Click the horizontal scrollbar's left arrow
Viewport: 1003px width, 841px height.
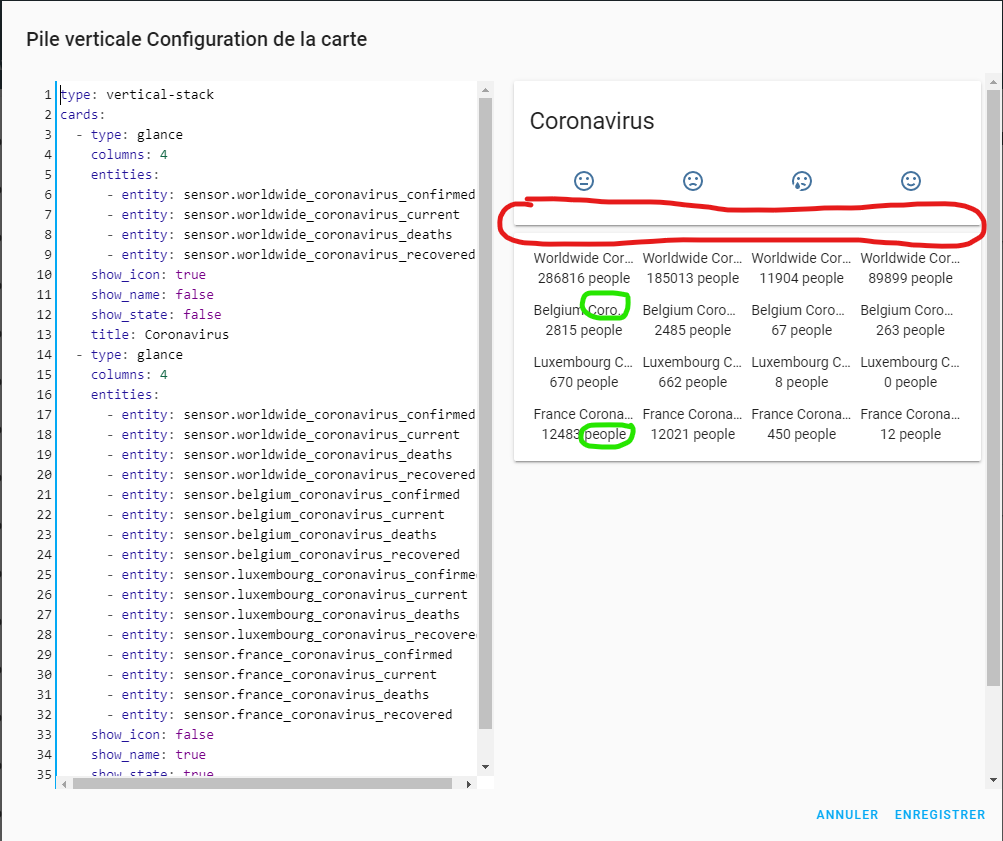(x=65, y=783)
